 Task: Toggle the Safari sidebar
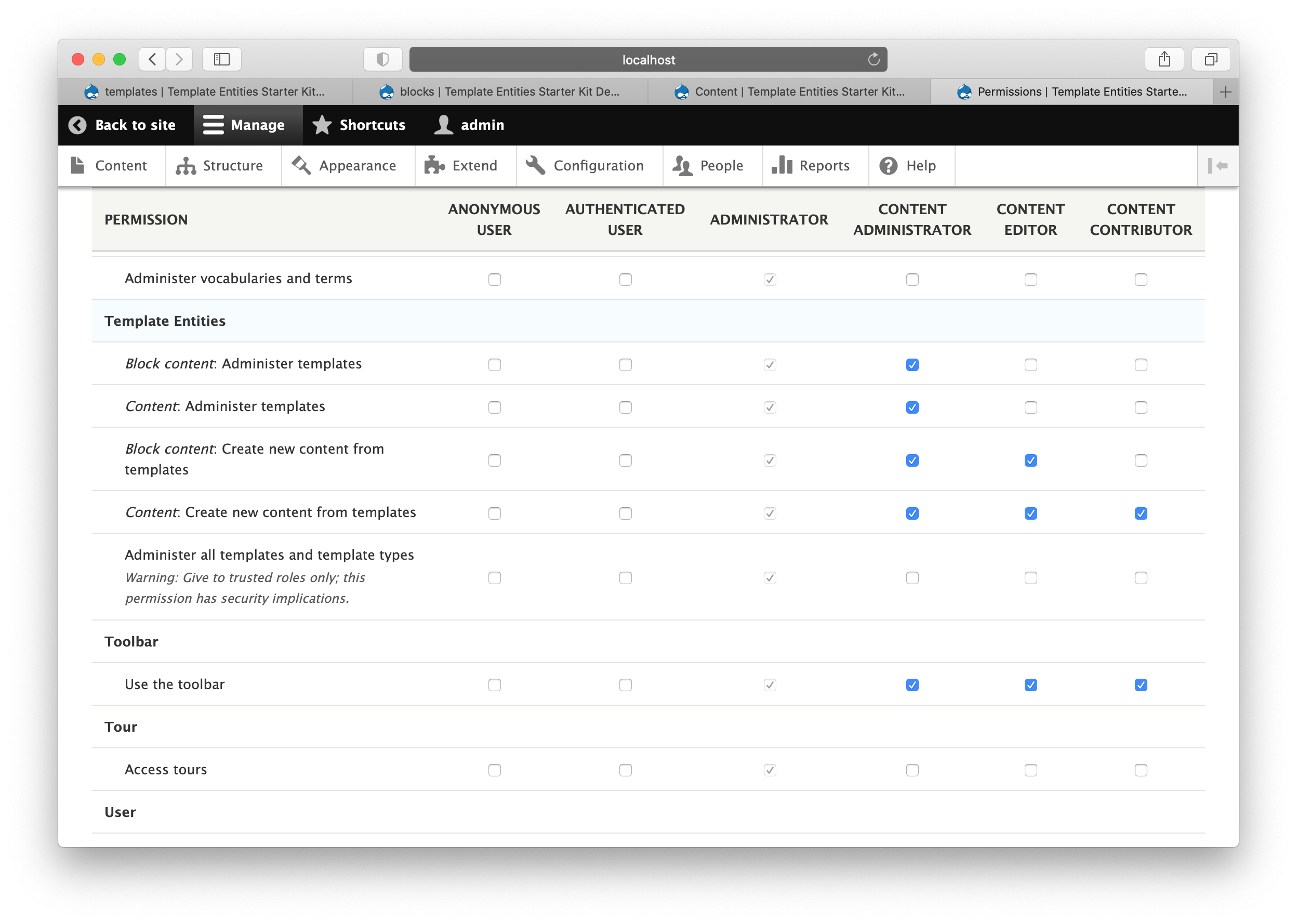click(x=222, y=59)
